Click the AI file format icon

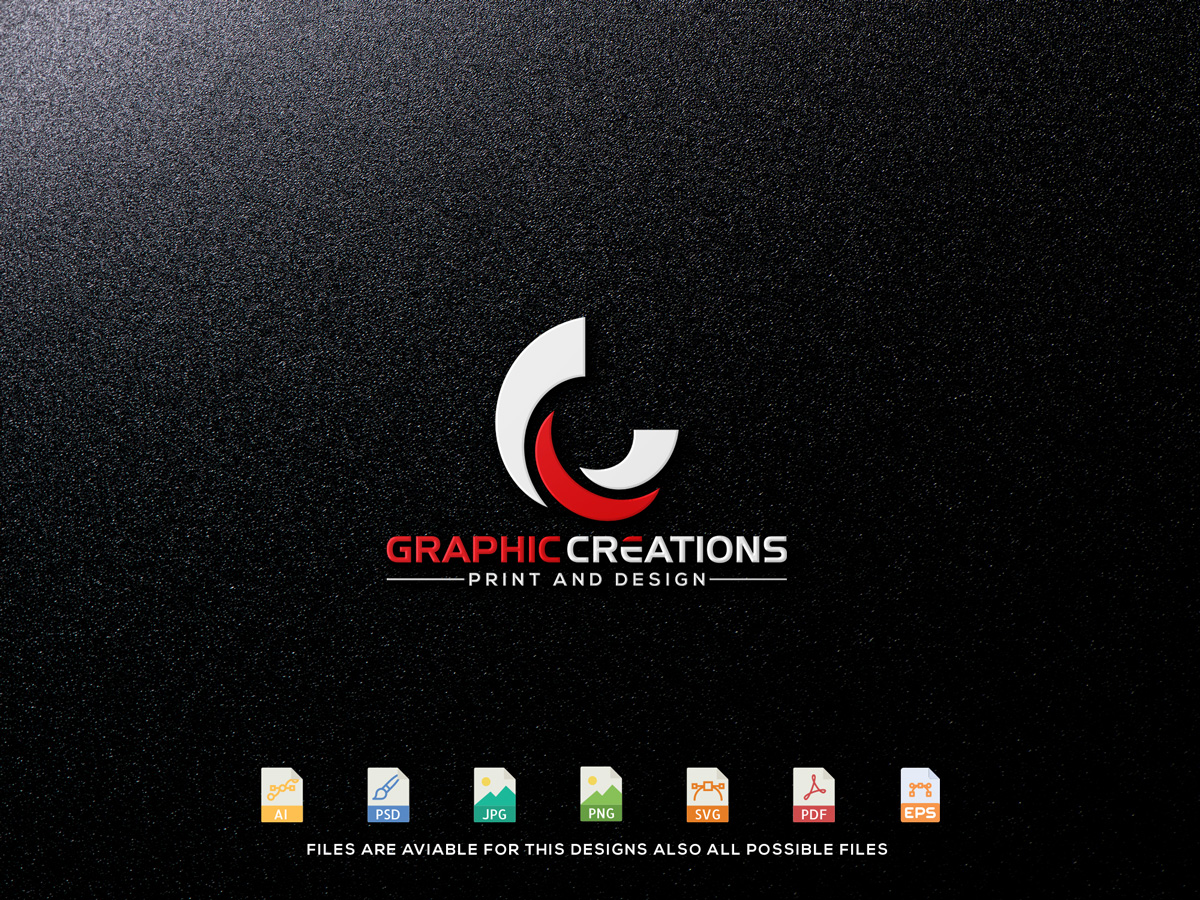[282, 795]
